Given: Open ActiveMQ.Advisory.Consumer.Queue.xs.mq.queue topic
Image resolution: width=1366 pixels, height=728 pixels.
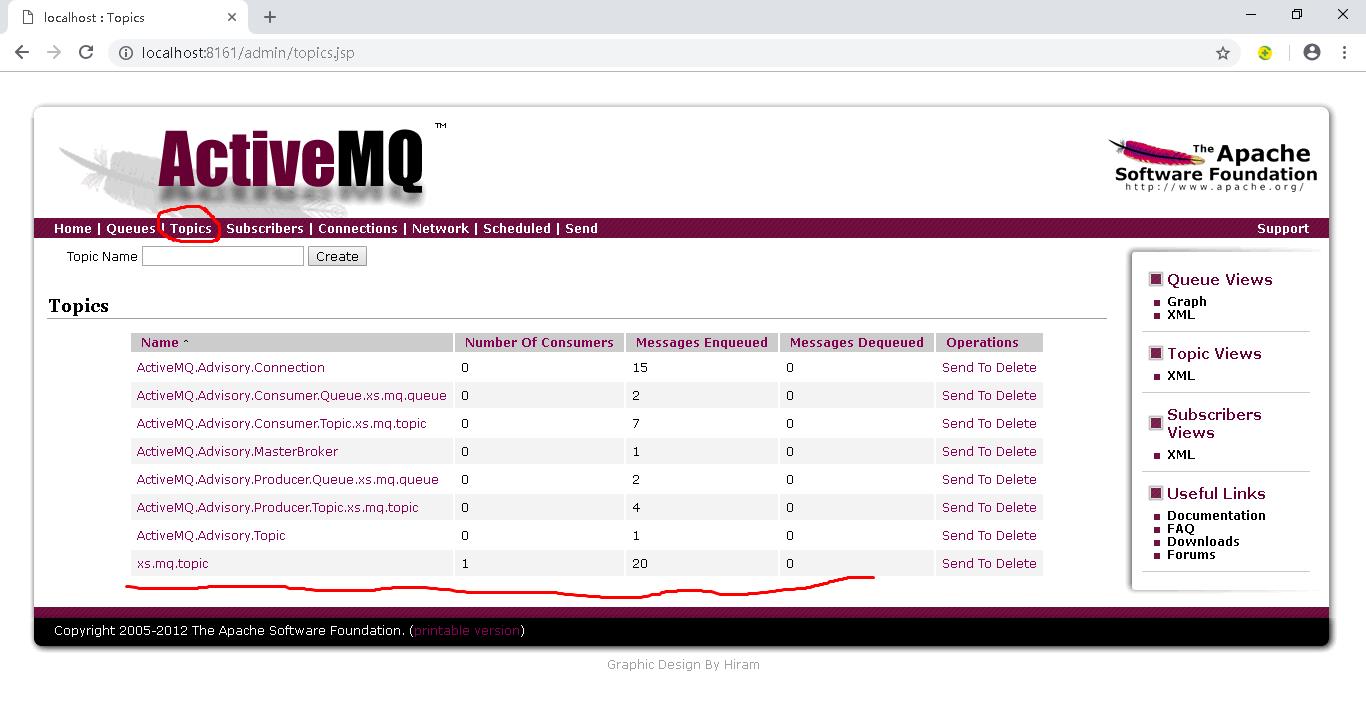Looking at the screenshot, I should click(292, 395).
